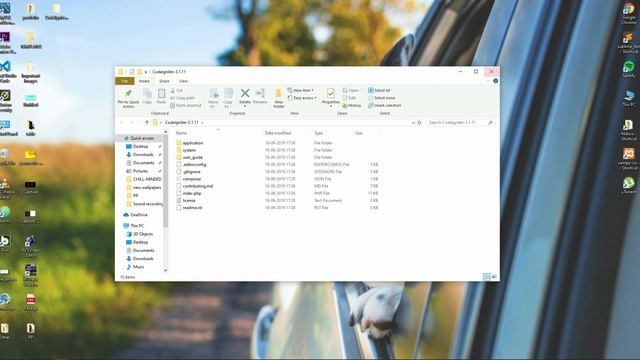Click the search magnifier icon
The image size is (640, 360).
490,122
